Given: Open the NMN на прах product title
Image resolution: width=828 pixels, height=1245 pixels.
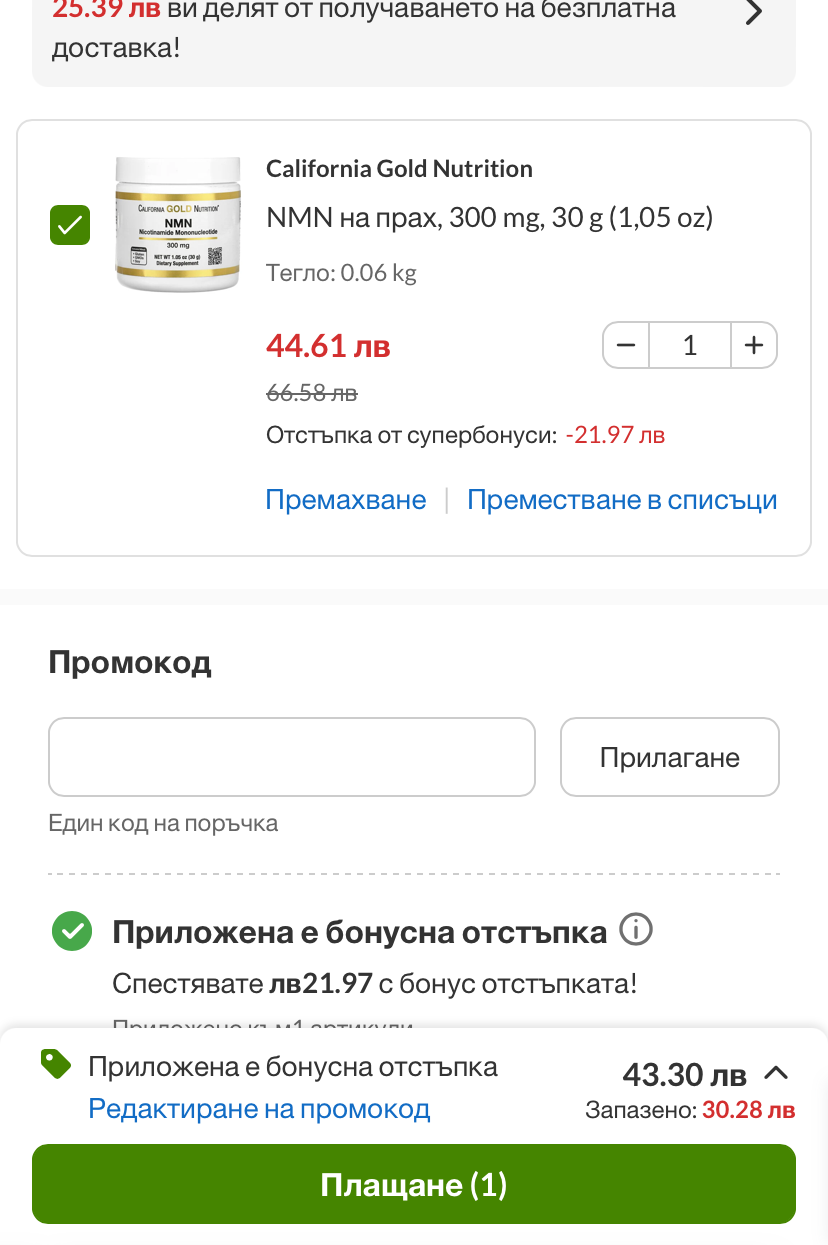Looking at the screenshot, I should tap(489, 217).
